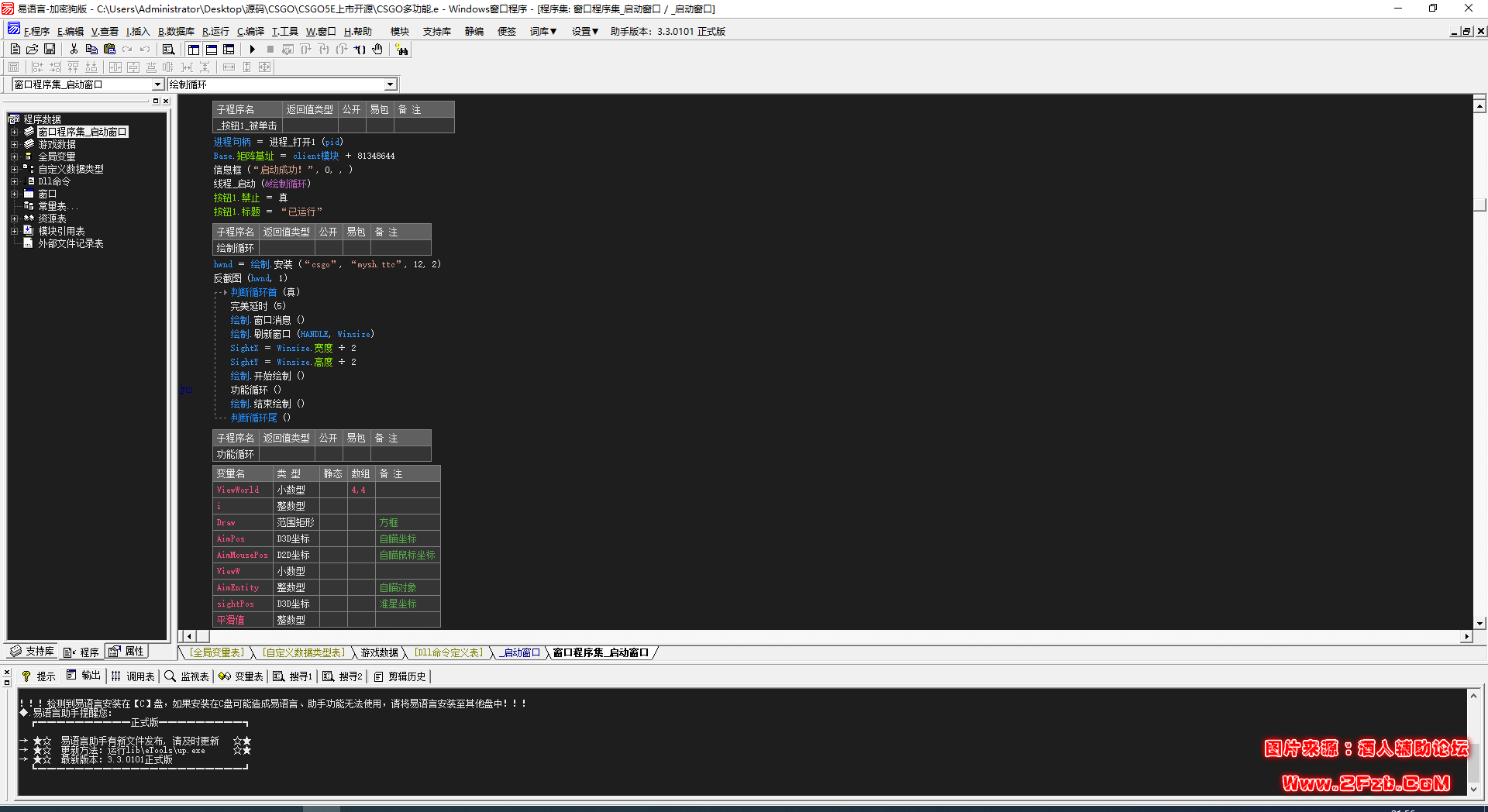1488x812 pixels.
Task: Expand the 游戏数据 tree node
Action: [14, 145]
